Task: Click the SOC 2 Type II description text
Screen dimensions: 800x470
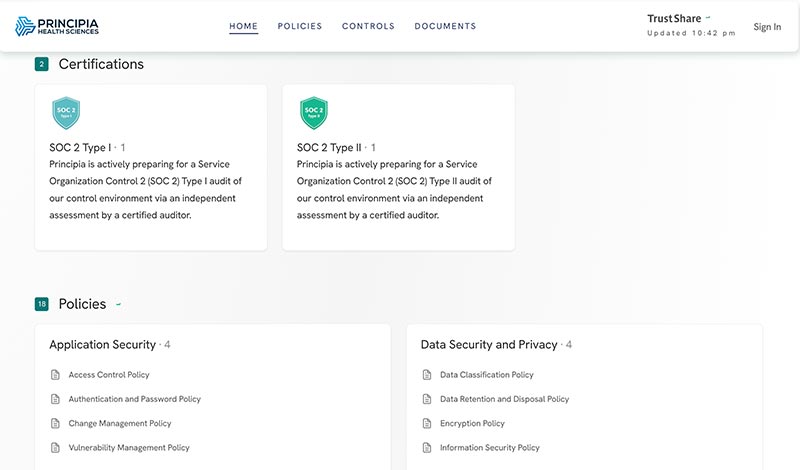Action: point(394,190)
